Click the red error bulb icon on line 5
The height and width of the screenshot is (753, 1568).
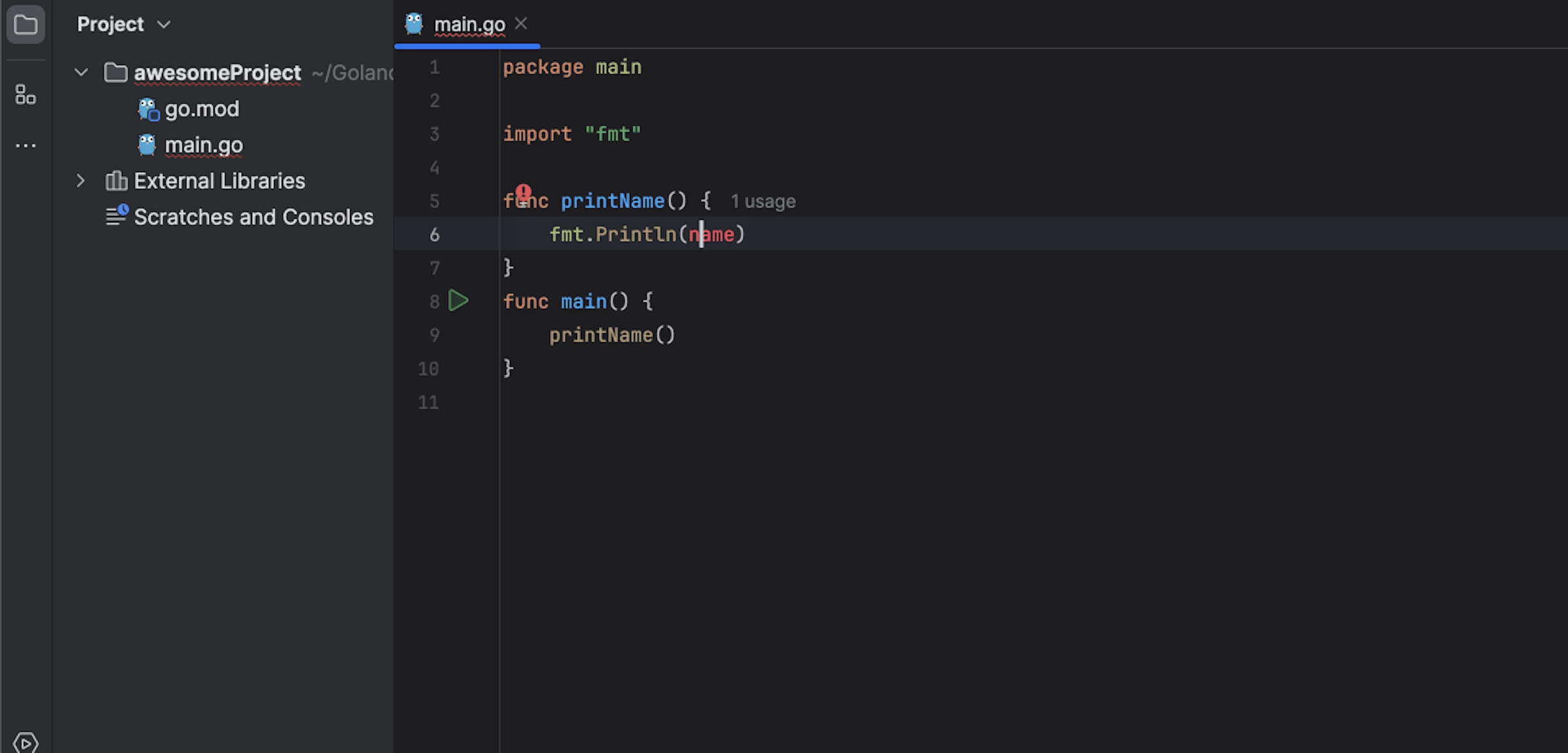coord(523,192)
